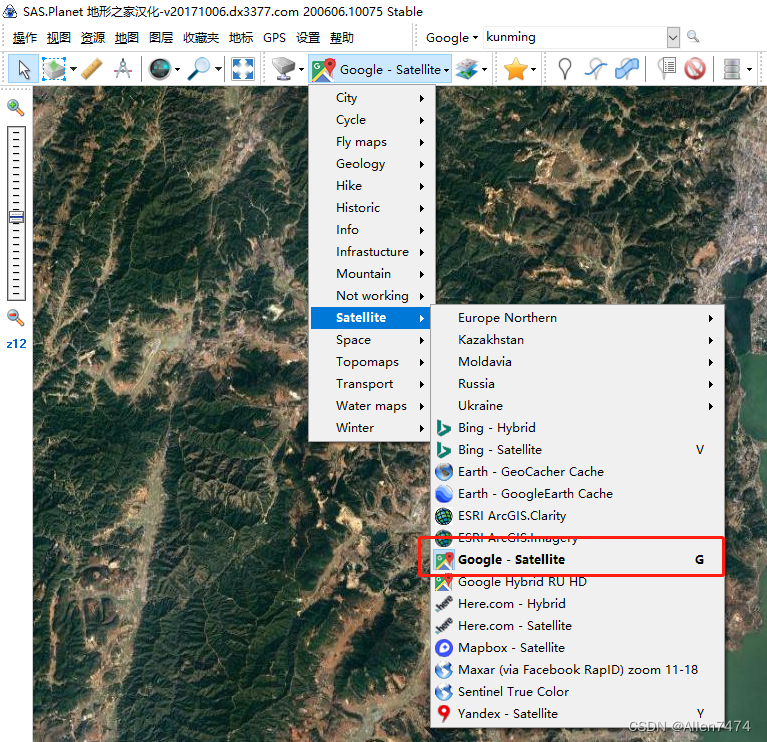Expand the cache source dropdown arrow
Viewport: 767px width, 742px height.
301,69
